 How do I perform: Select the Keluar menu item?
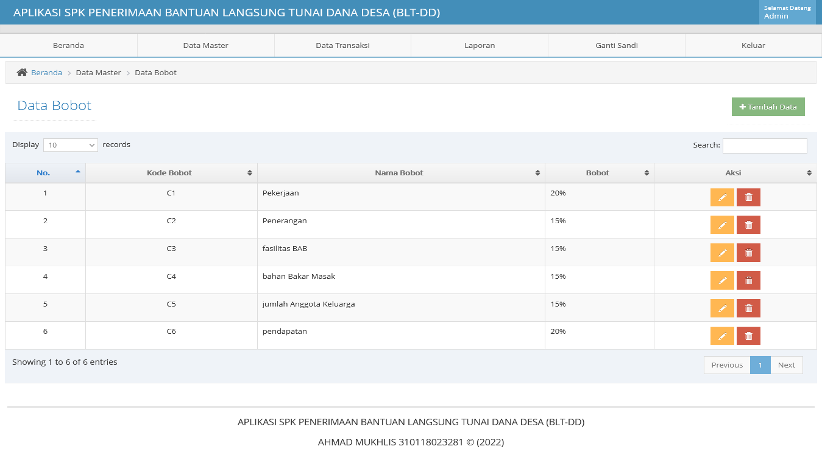pos(753,46)
